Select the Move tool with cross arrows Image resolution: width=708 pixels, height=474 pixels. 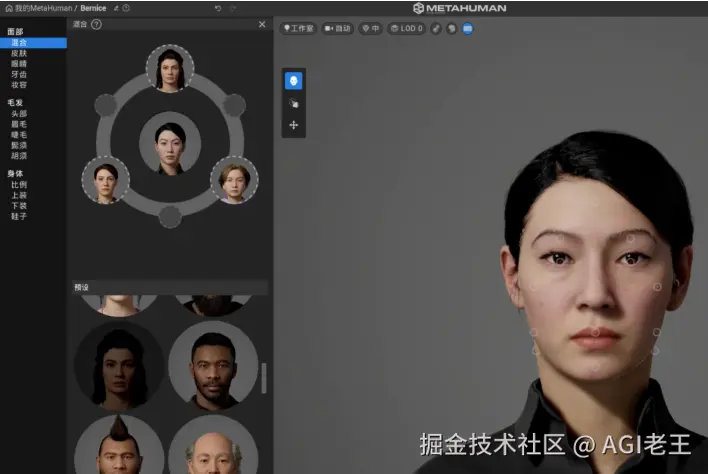coord(293,125)
